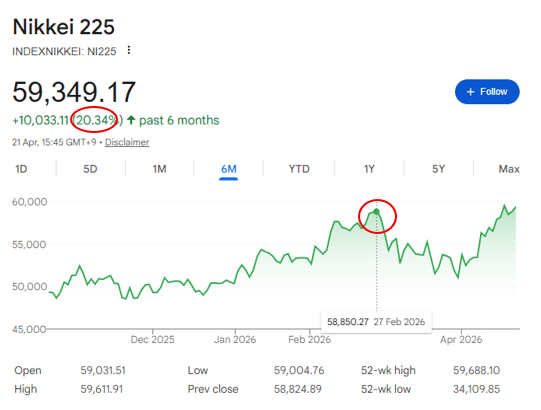Click the Apr 2026 axis label

tap(461, 340)
